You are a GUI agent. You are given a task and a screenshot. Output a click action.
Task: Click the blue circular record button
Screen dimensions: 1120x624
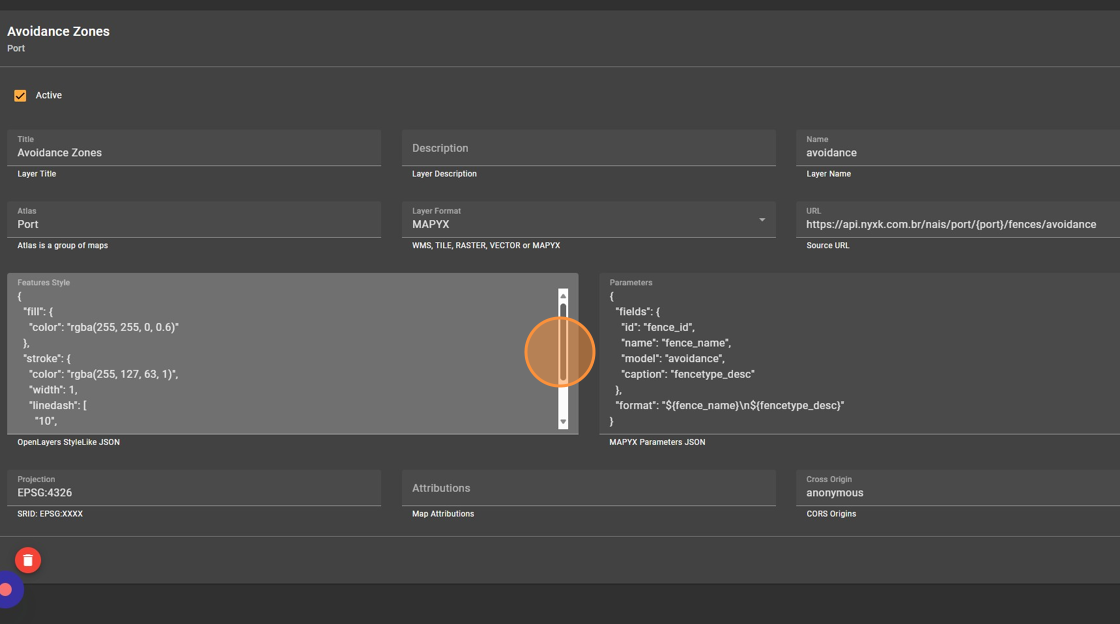click(7, 590)
